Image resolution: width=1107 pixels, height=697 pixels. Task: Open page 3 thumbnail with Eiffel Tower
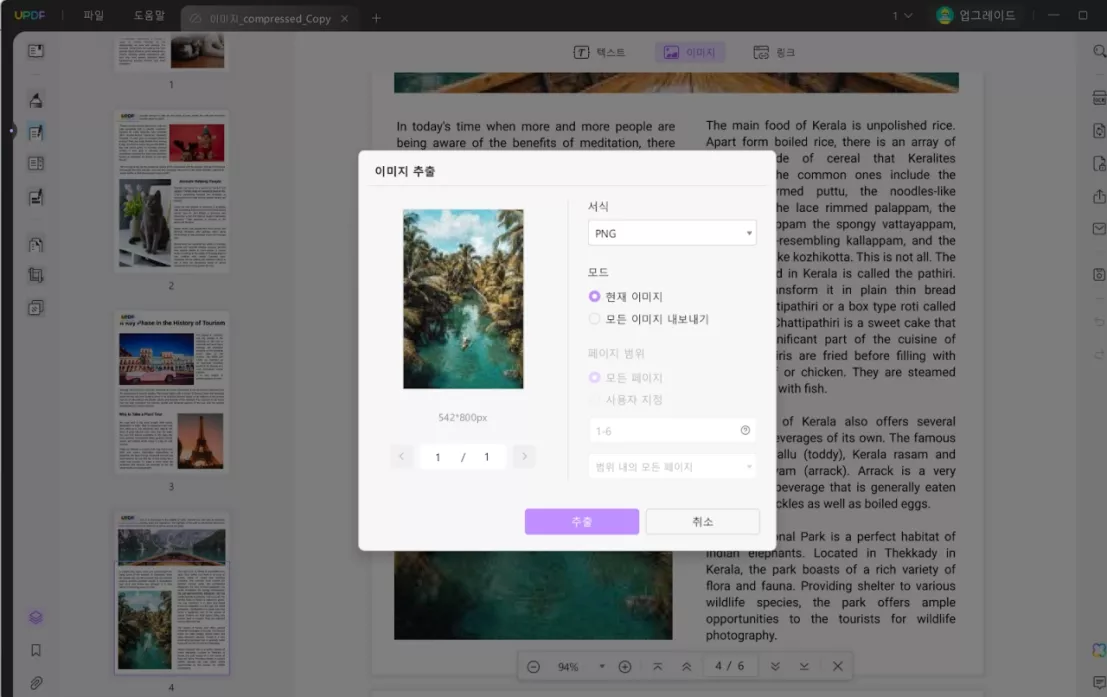(x=172, y=392)
